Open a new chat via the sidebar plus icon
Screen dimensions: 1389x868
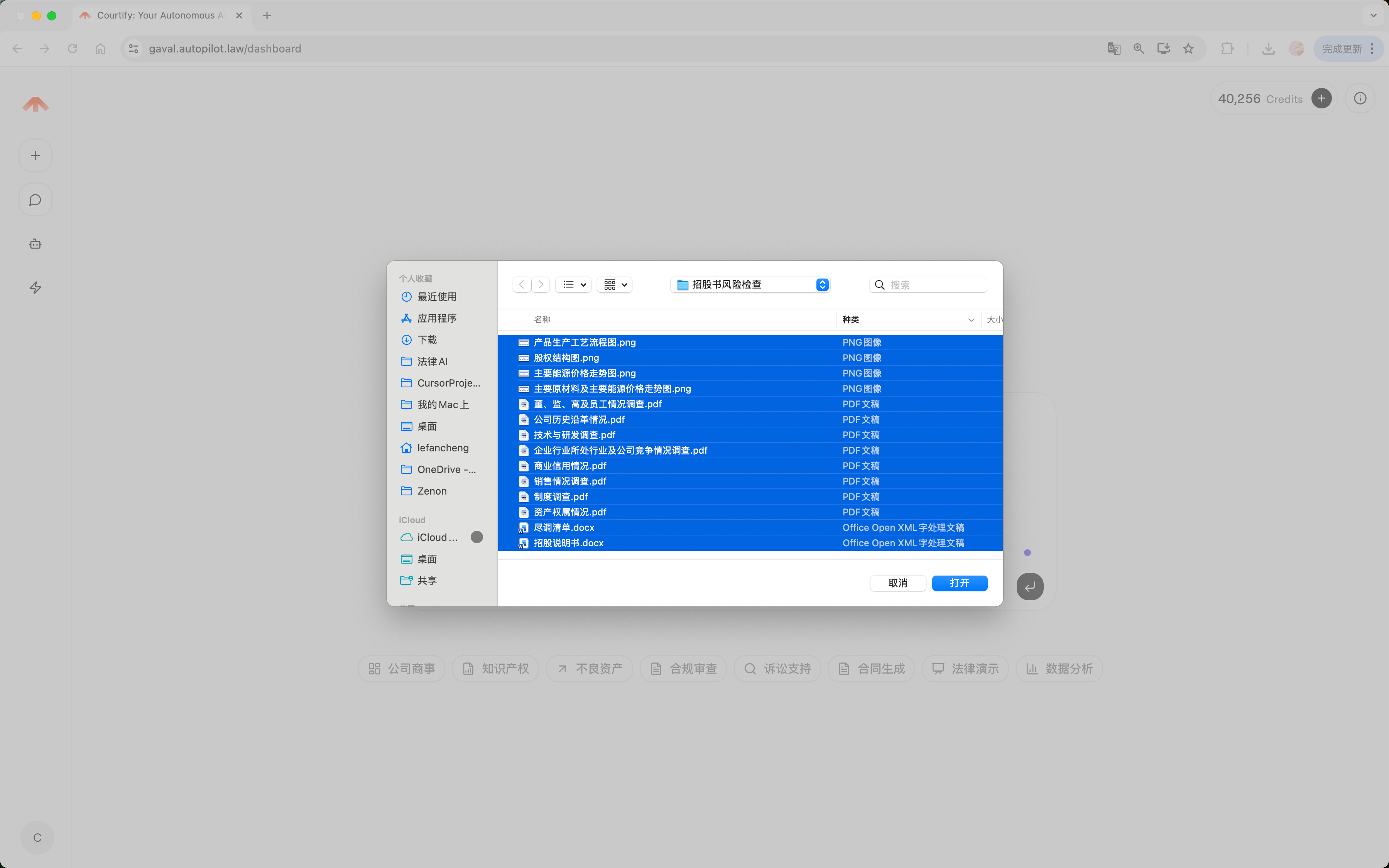point(35,155)
